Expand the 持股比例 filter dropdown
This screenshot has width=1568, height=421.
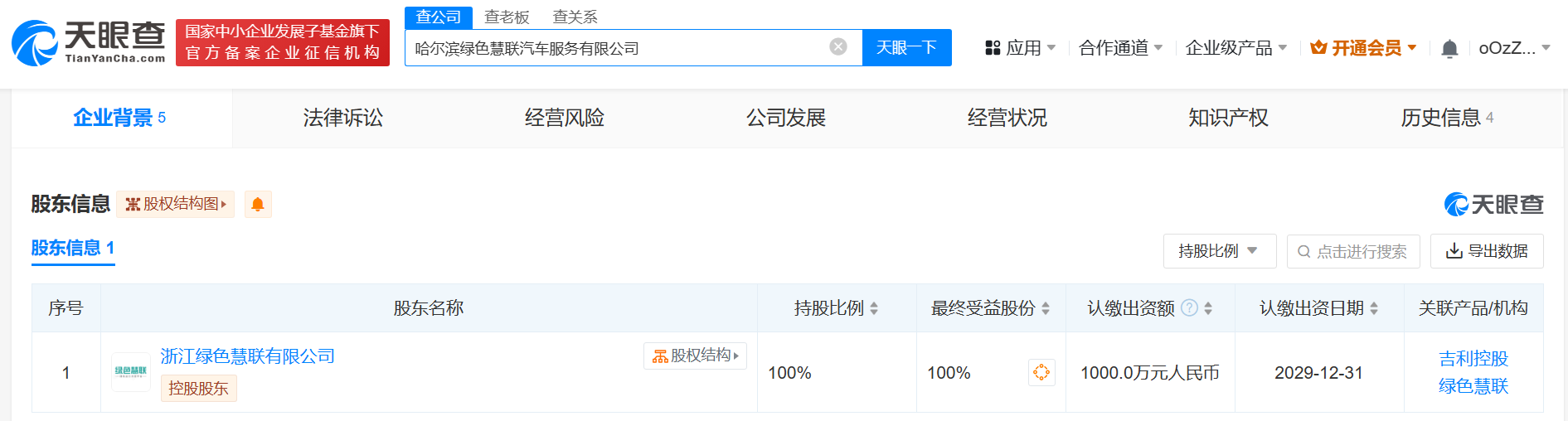pyautogui.click(x=1219, y=251)
